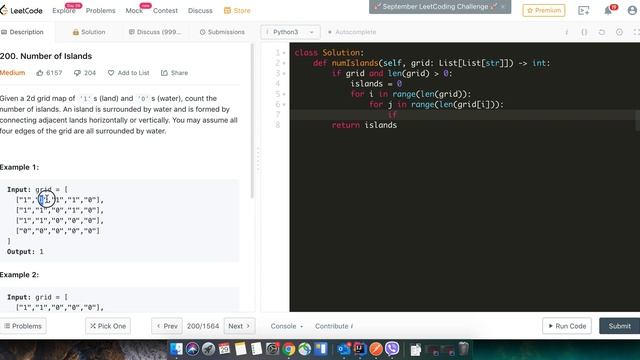Reset code to default icon
The height and width of the screenshot is (360, 640).
click(602, 32)
